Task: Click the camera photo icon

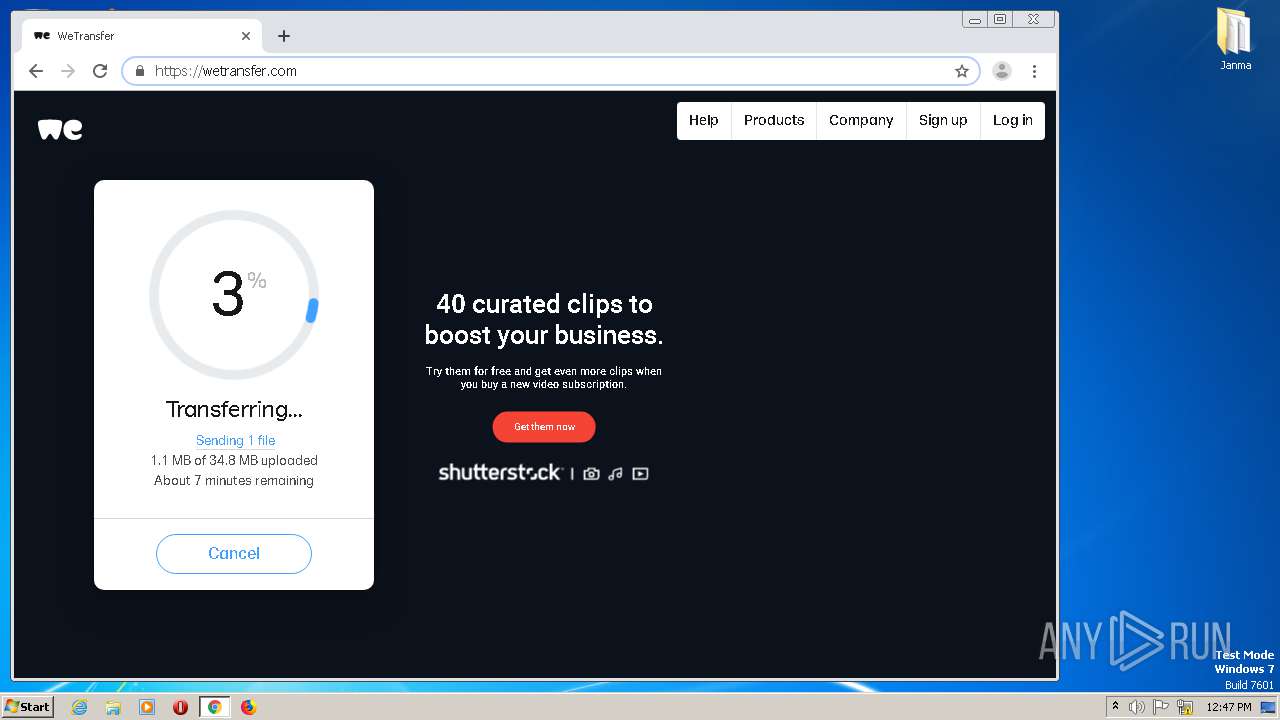Action: click(591, 474)
